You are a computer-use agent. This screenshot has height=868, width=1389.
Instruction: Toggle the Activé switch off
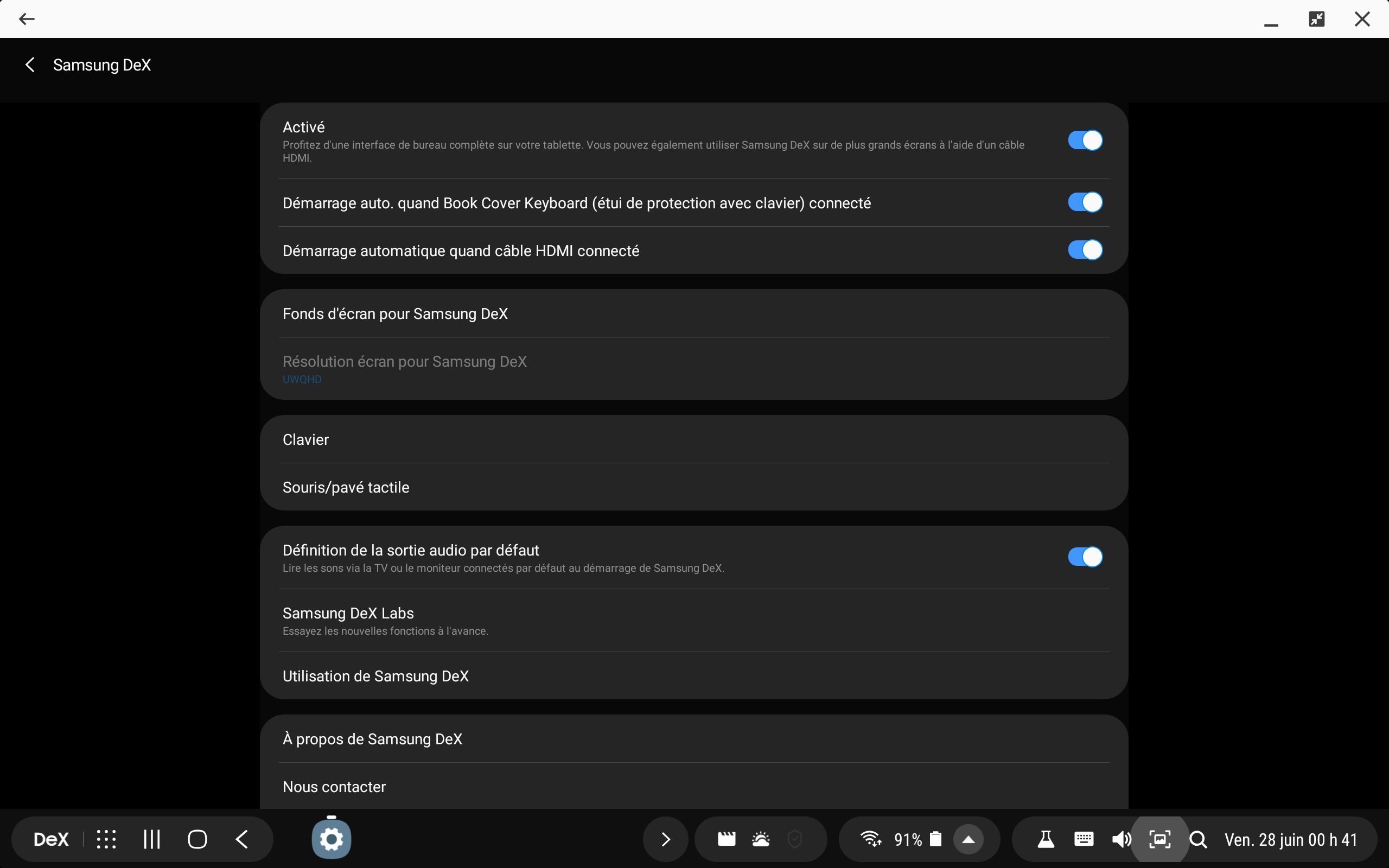pyautogui.click(x=1085, y=141)
